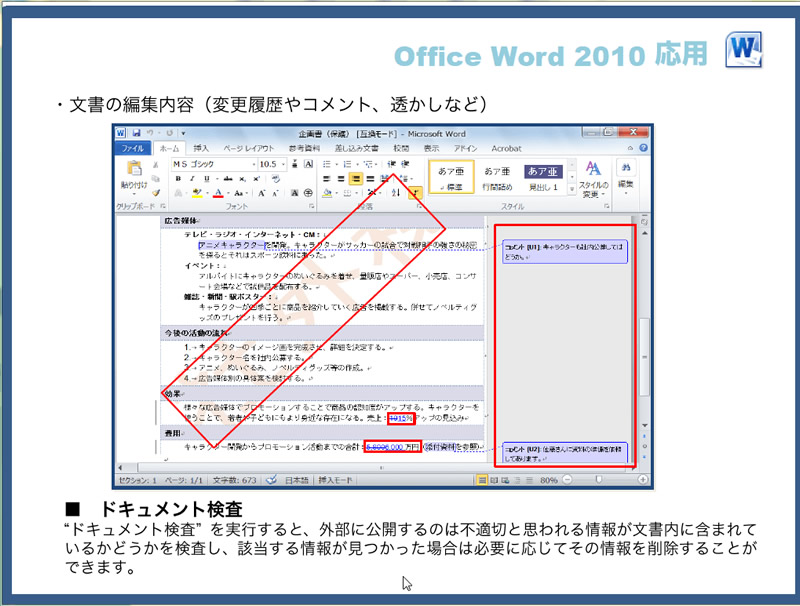Switch to Full Screen Reading view

pos(494,480)
